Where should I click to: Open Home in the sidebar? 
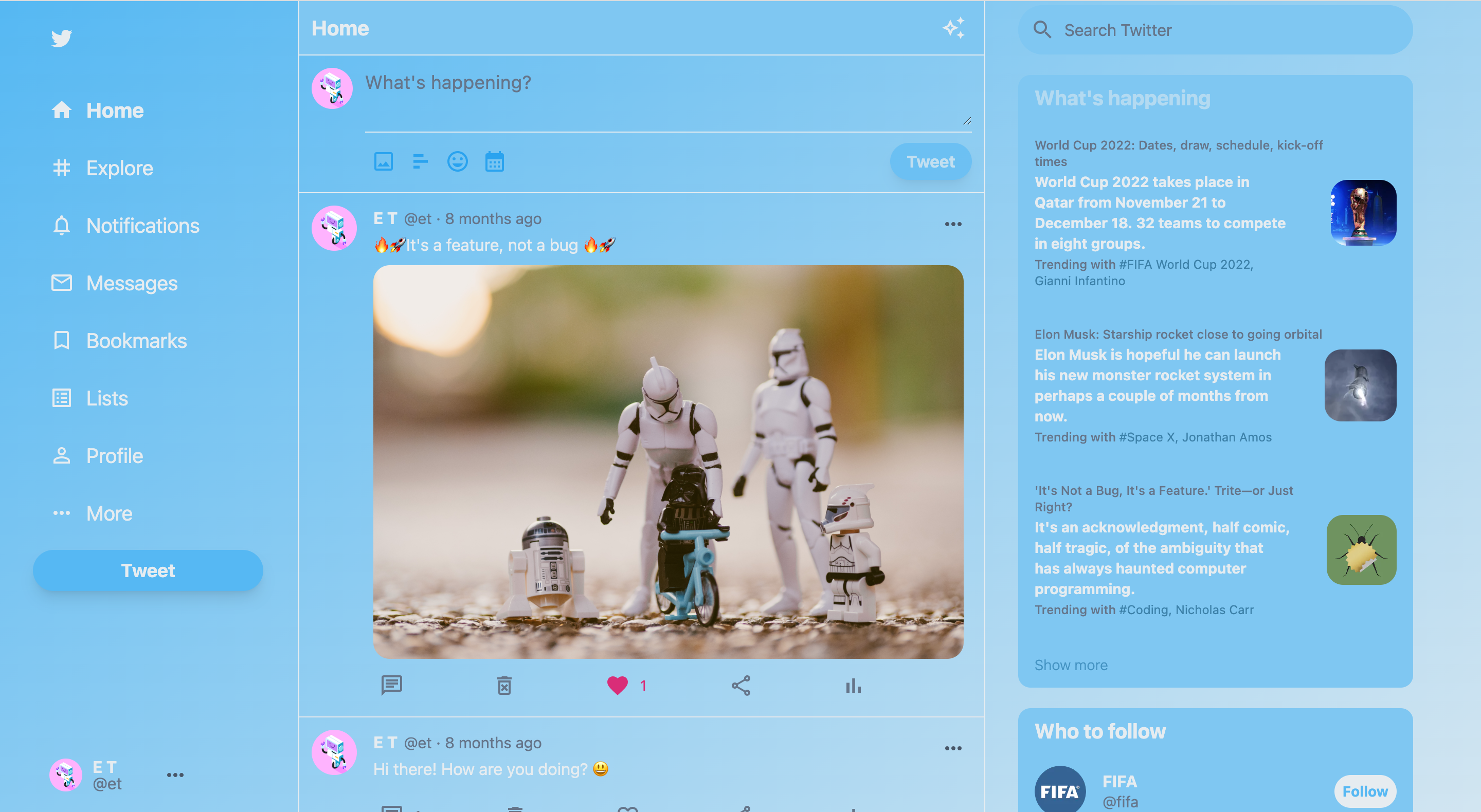(97, 110)
